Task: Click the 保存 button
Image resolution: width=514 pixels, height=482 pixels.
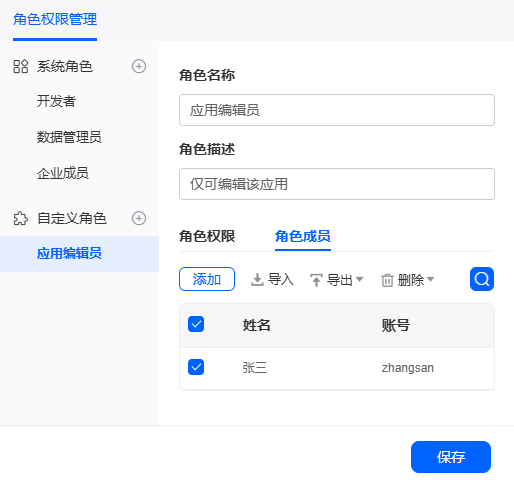Action: (x=451, y=457)
